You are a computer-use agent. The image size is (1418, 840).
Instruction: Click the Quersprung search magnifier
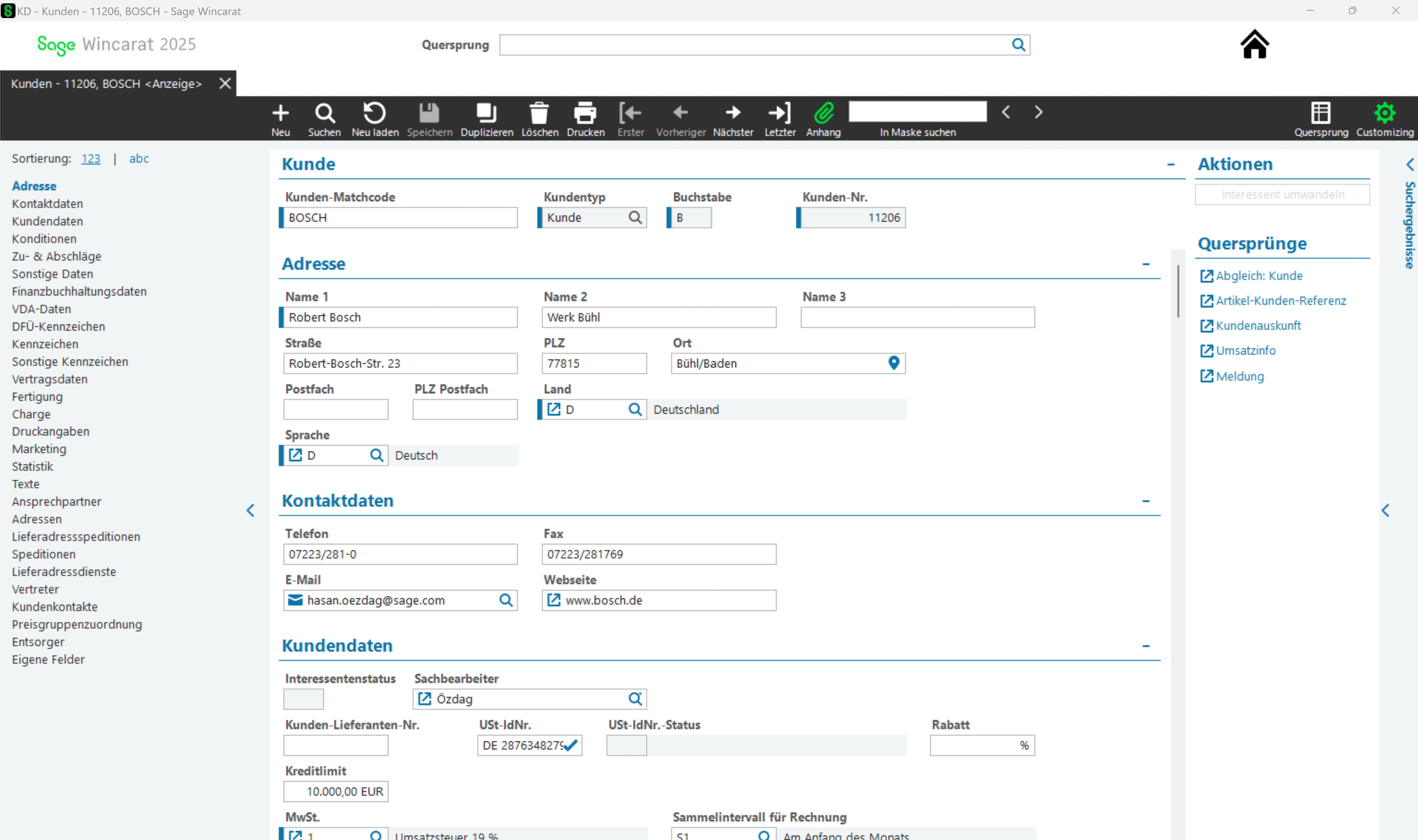(1018, 45)
